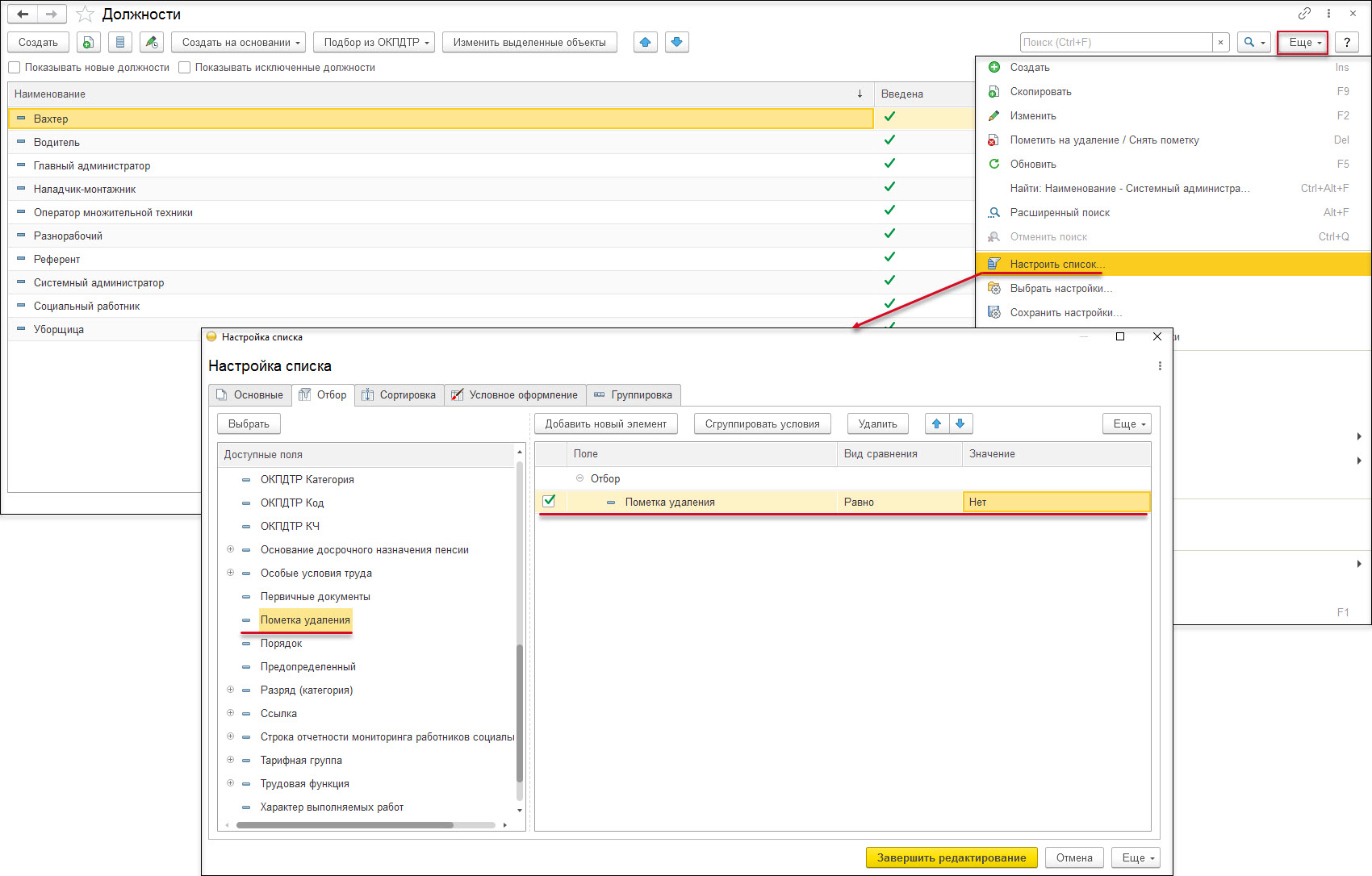This screenshot has width=1372, height=876.
Task: Click the copy item toolbar icon
Action: [89, 42]
